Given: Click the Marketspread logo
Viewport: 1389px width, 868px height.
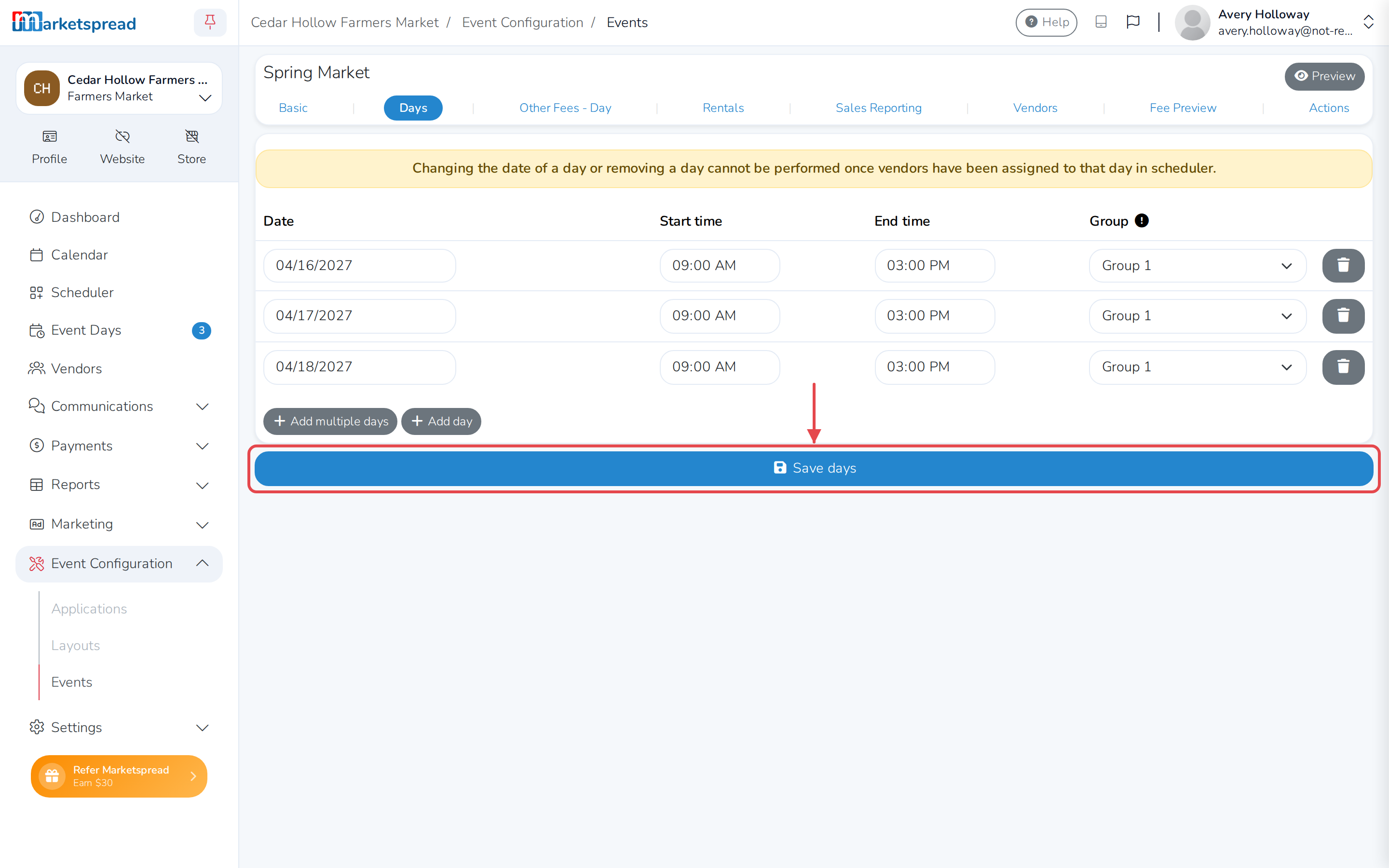Looking at the screenshot, I should 74,22.
